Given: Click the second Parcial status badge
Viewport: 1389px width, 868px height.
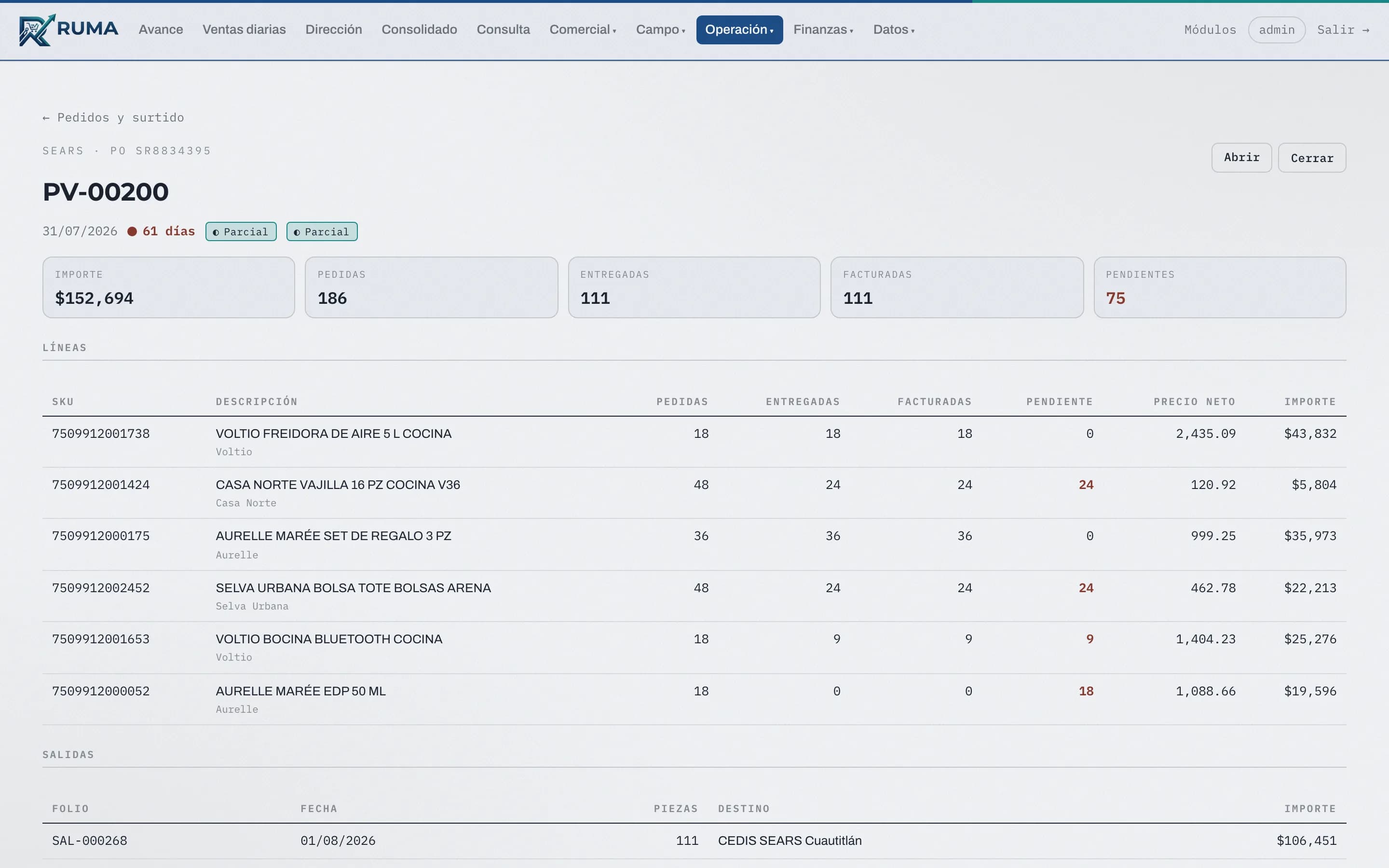Looking at the screenshot, I should (x=322, y=231).
